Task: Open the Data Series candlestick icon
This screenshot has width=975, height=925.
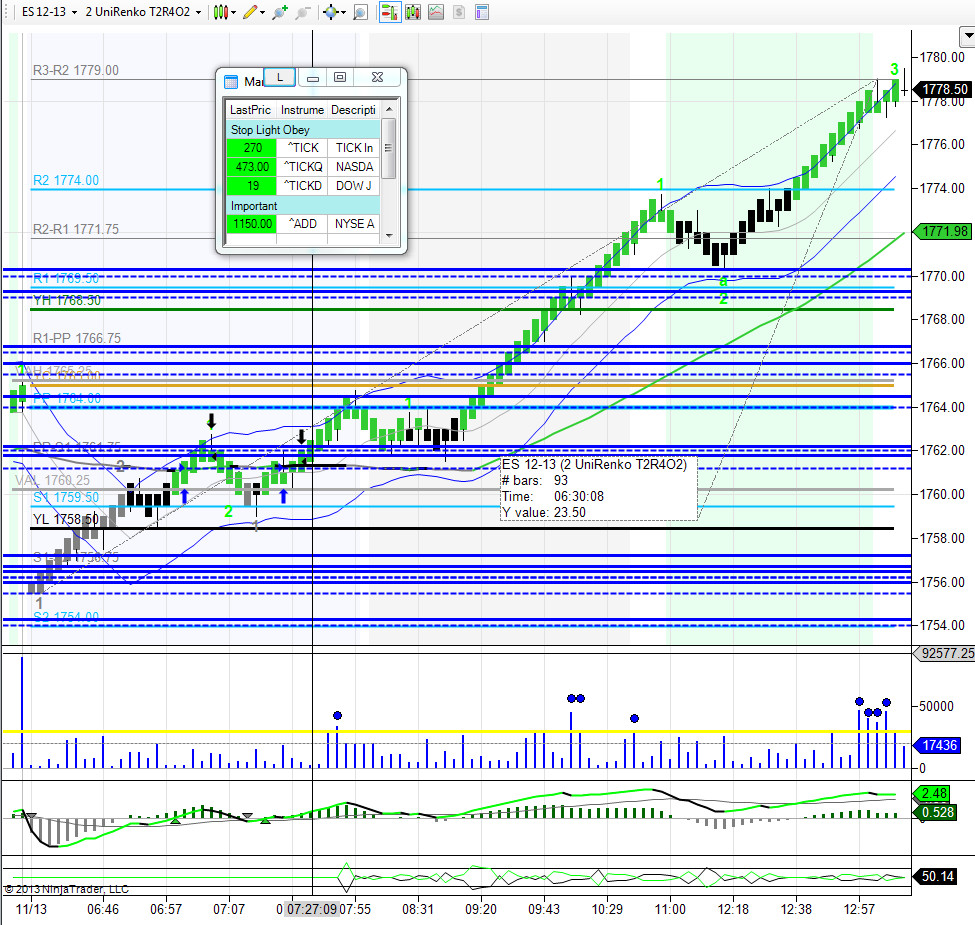Action: coord(413,12)
